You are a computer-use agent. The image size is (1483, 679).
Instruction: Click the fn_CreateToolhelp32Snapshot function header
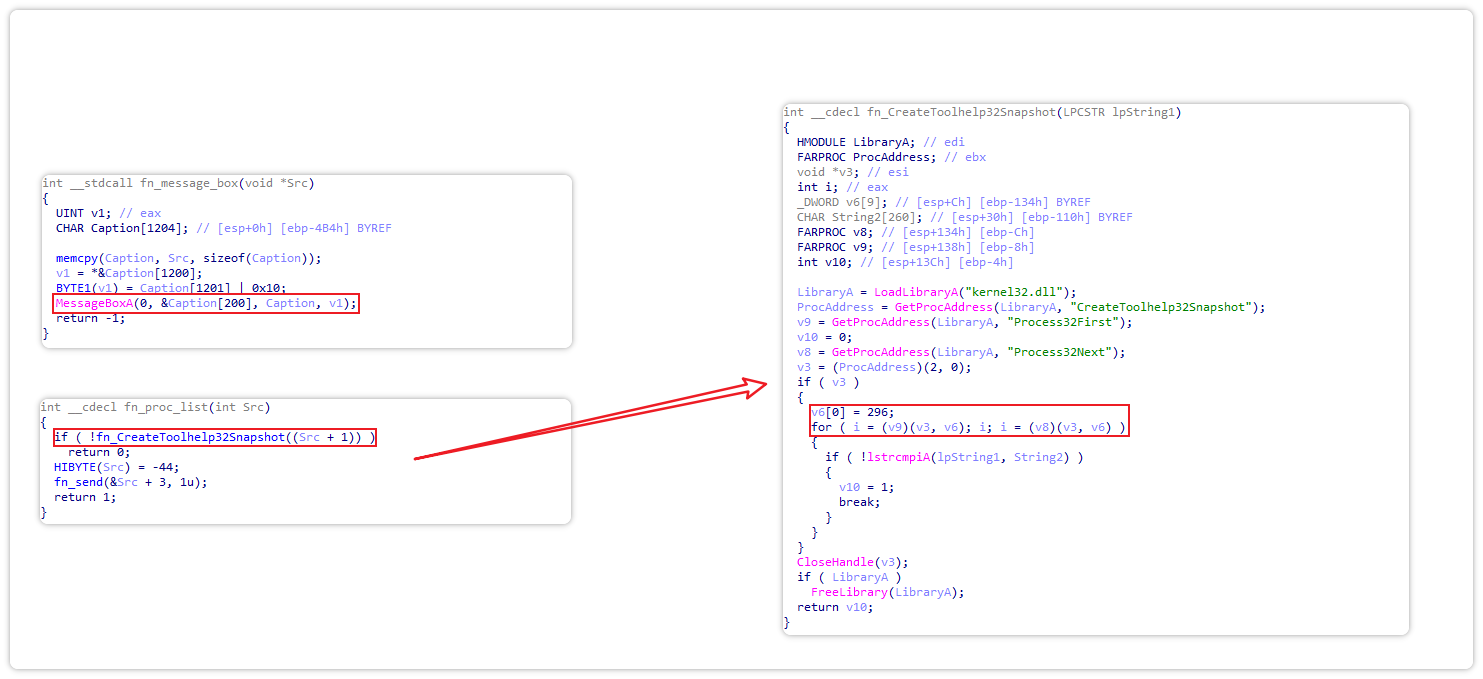click(x=982, y=112)
